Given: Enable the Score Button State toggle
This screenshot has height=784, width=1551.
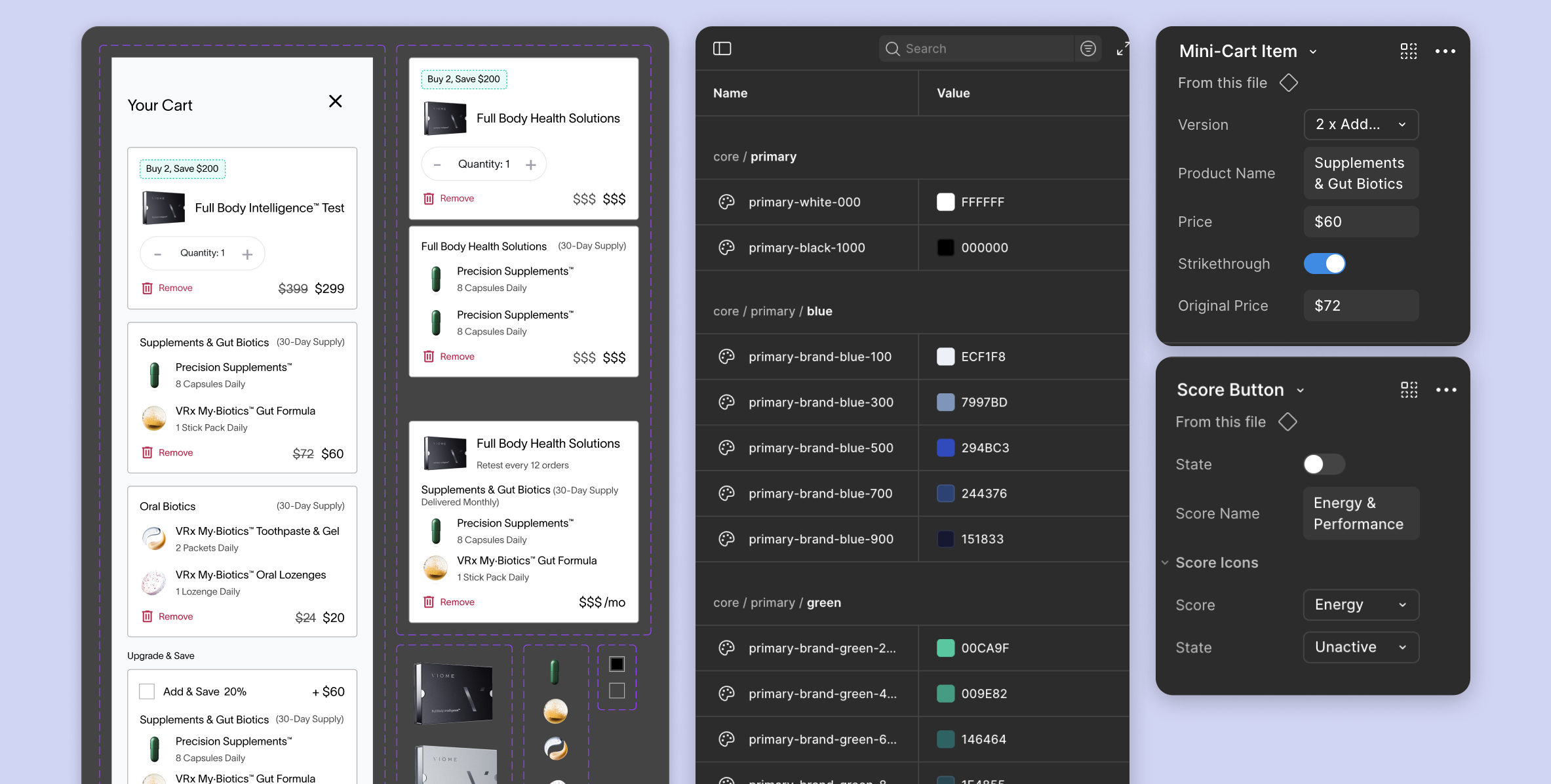Looking at the screenshot, I should pyautogui.click(x=1324, y=464).
